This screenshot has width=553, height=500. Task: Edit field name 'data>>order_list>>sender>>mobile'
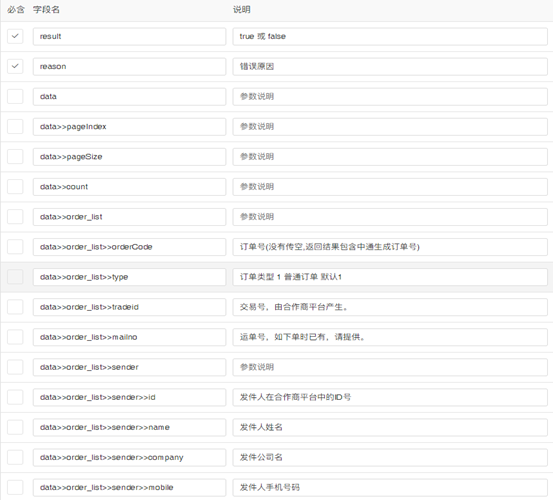click(x=129, y=488)
